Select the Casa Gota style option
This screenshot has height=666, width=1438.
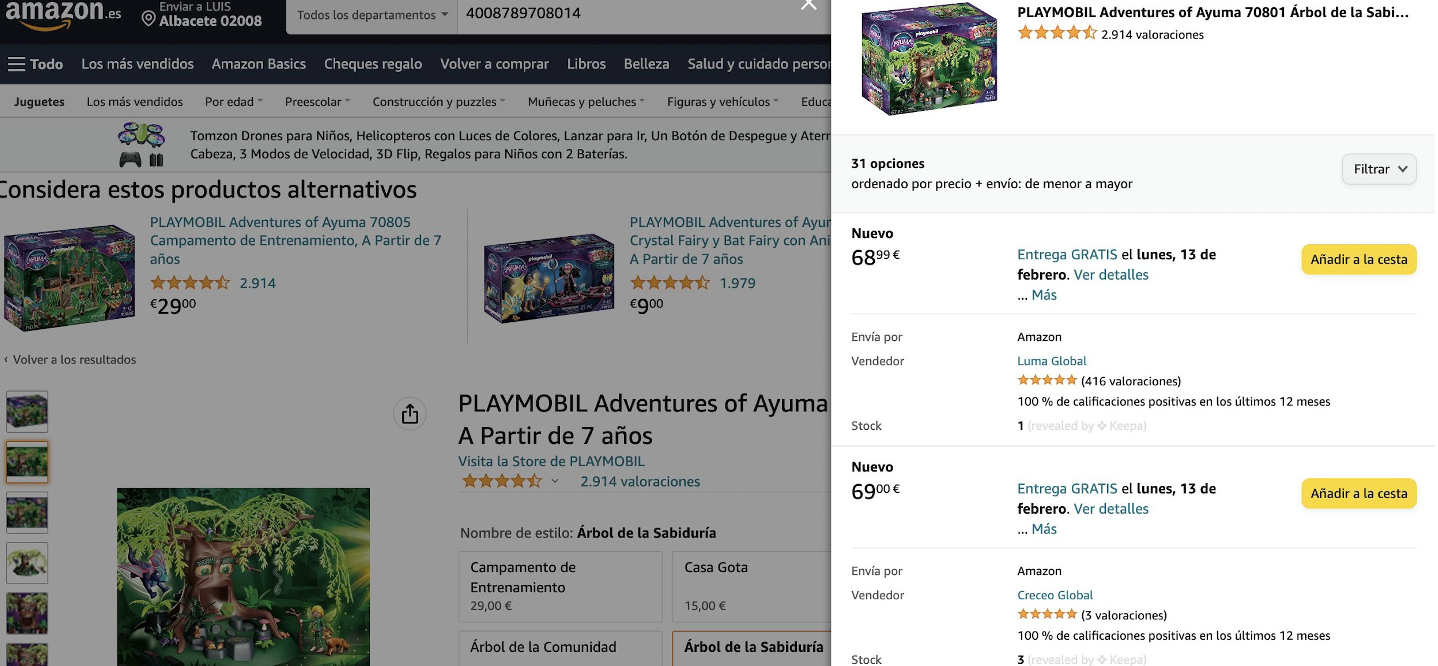coord(747,585)
